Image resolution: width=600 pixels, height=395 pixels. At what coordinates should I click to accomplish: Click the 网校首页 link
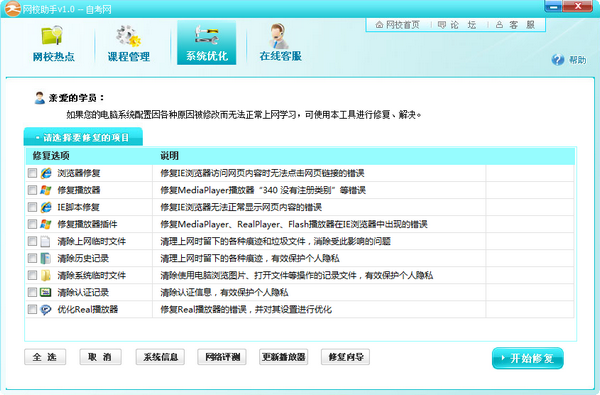[x=398, y=25]
